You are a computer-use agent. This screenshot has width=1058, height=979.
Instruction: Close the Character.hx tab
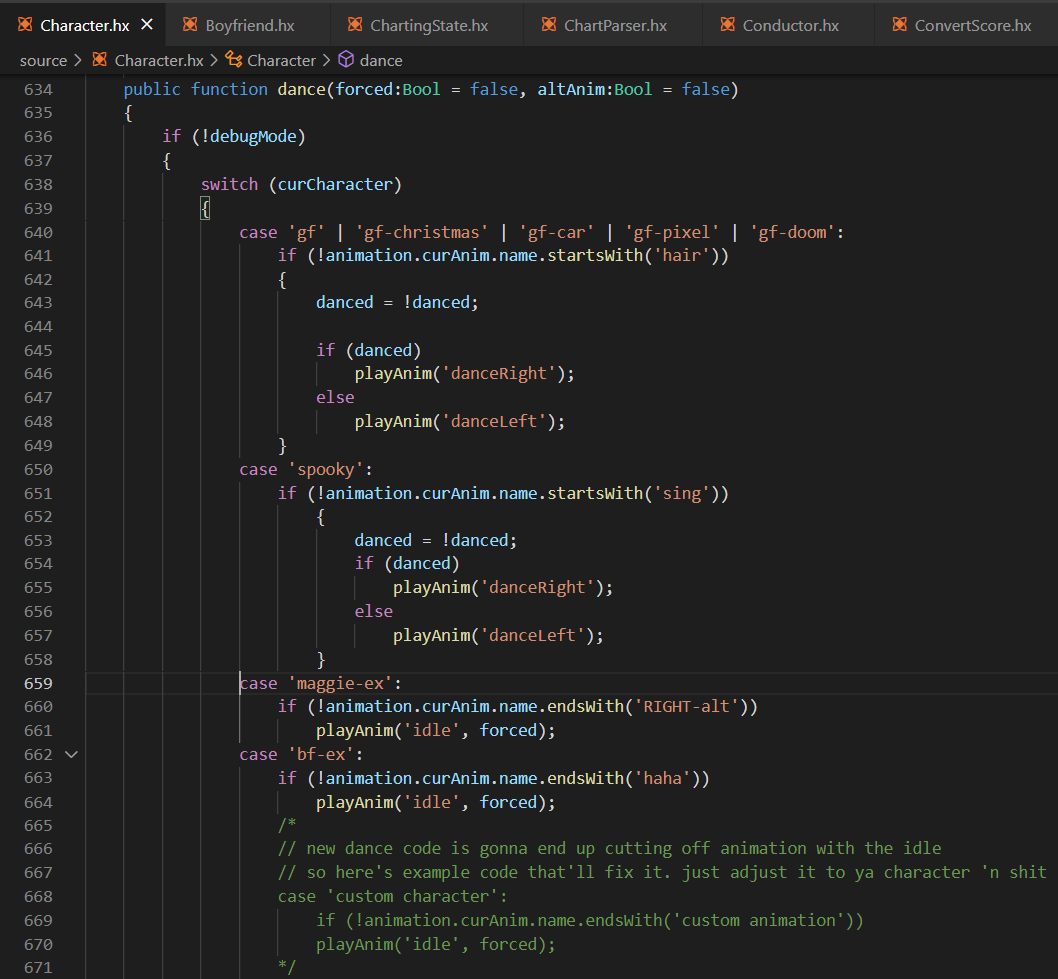[147, 25]
